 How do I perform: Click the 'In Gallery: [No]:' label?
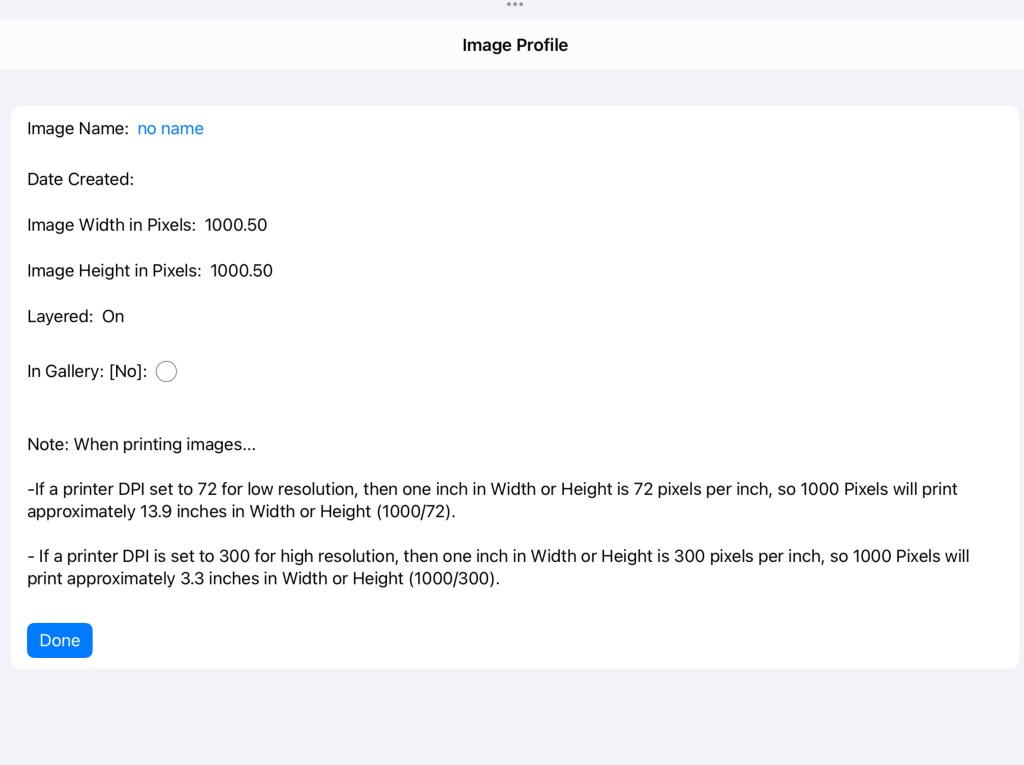[x=87, y=372]
